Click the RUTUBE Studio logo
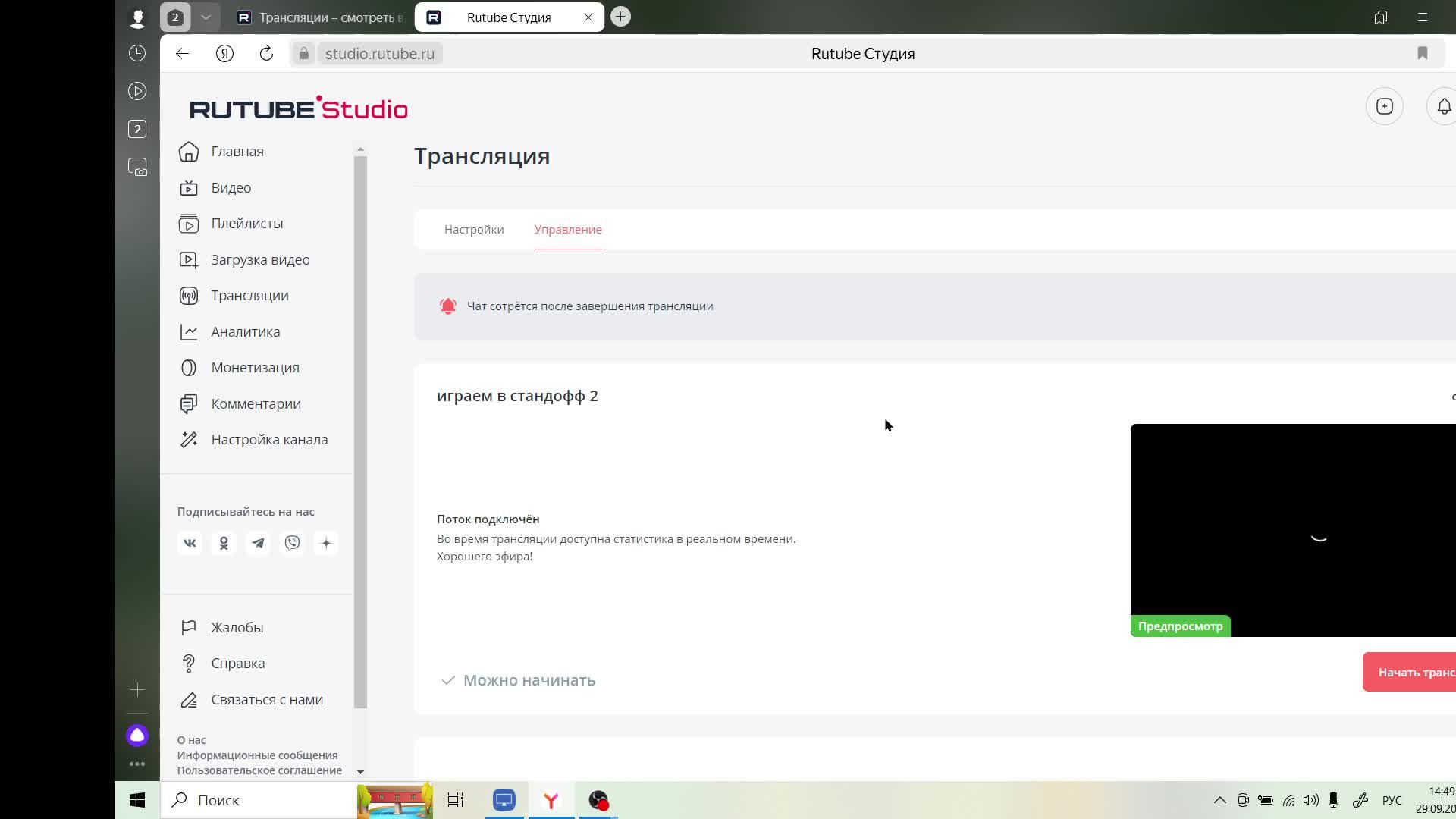This screenshot has height=819, width=1456. tap(299, 108)
